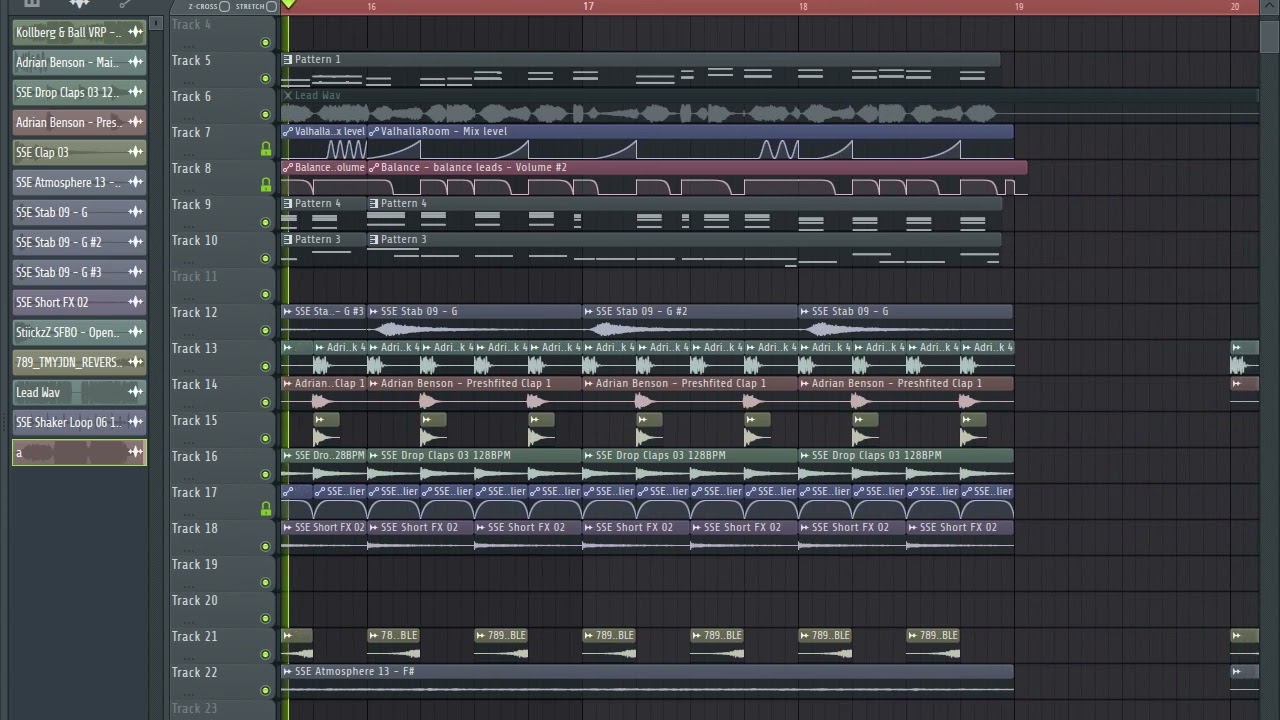The height and width of the screenshot is (720, 1280).
Task: Toggle the STRETCH option
Action: point(271,6)
